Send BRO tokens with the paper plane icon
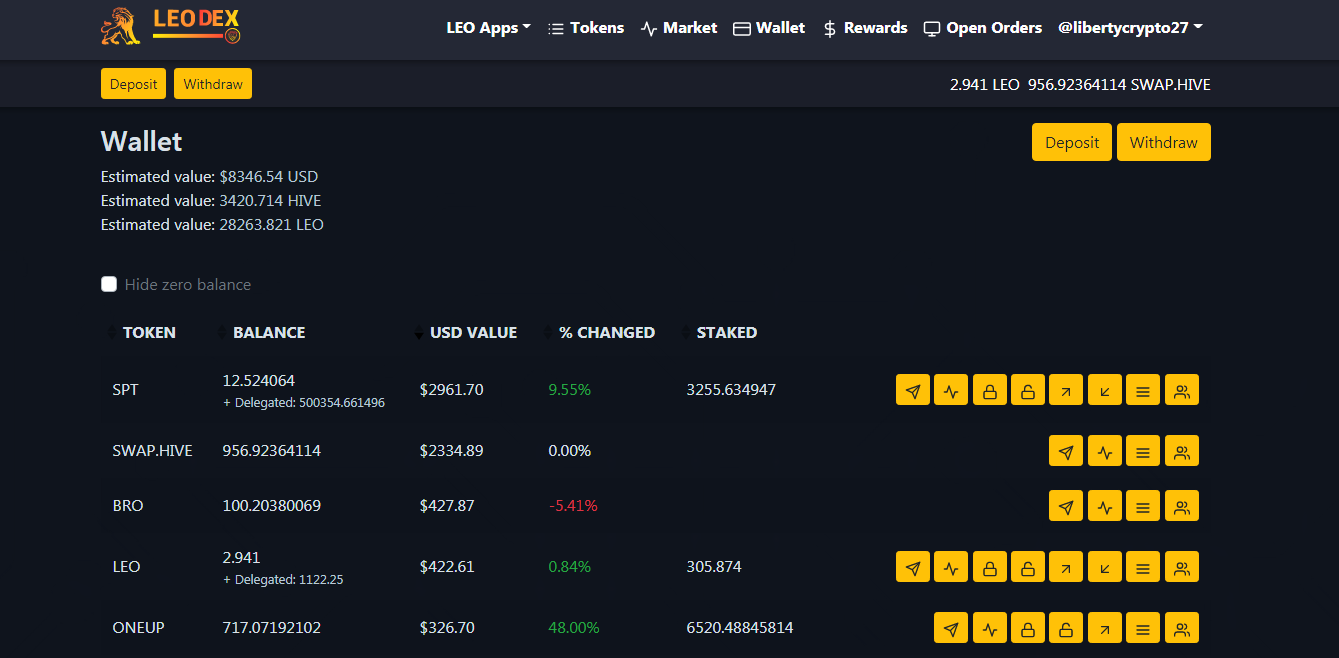 [1066, 506]
